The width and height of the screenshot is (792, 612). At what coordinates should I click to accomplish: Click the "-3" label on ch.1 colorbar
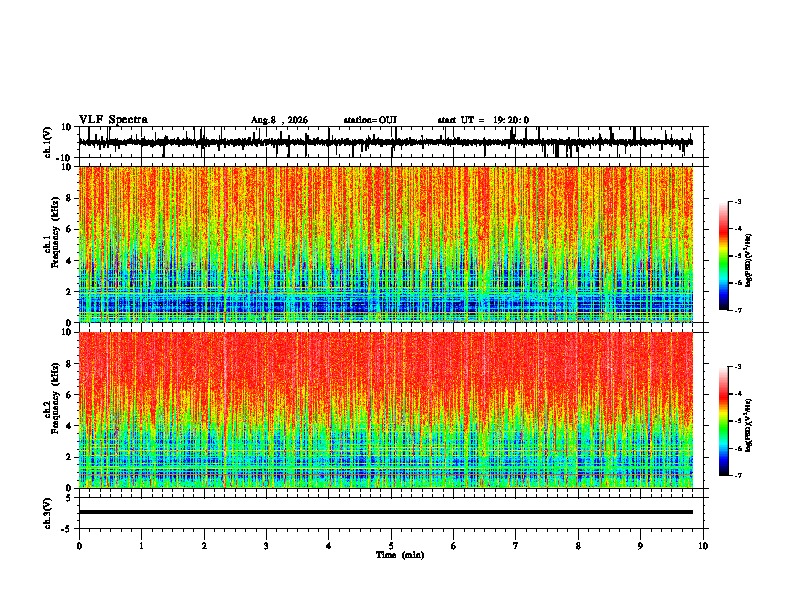point(737,201)
